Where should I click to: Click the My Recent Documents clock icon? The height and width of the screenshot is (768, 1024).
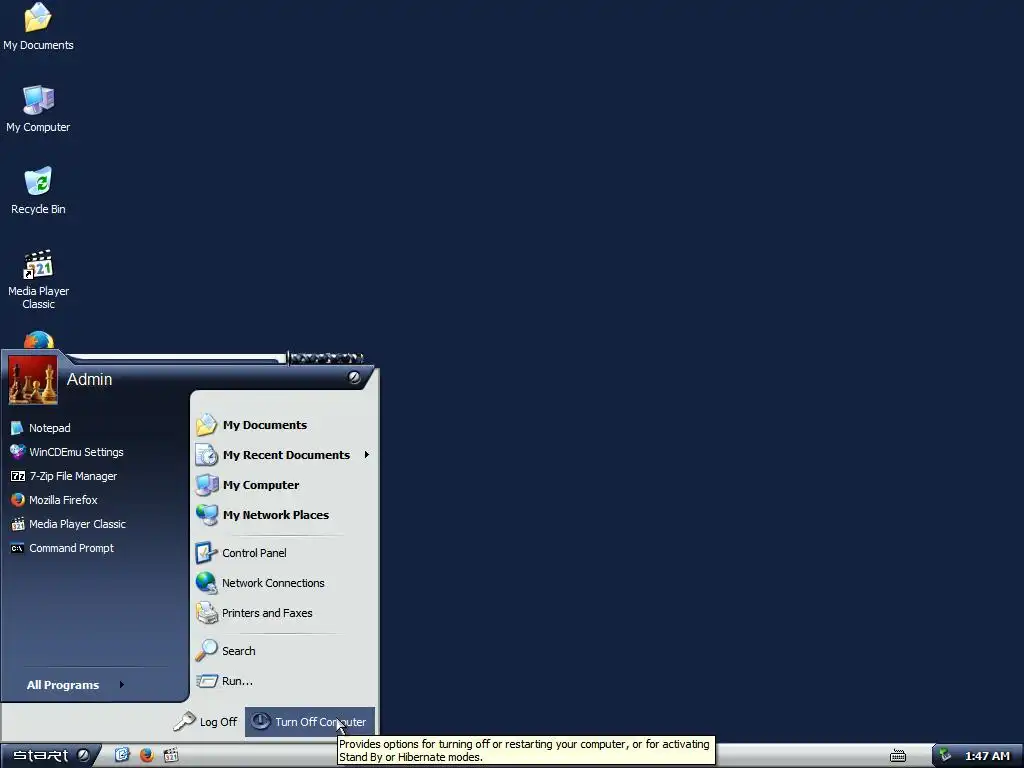coord(206,455)
